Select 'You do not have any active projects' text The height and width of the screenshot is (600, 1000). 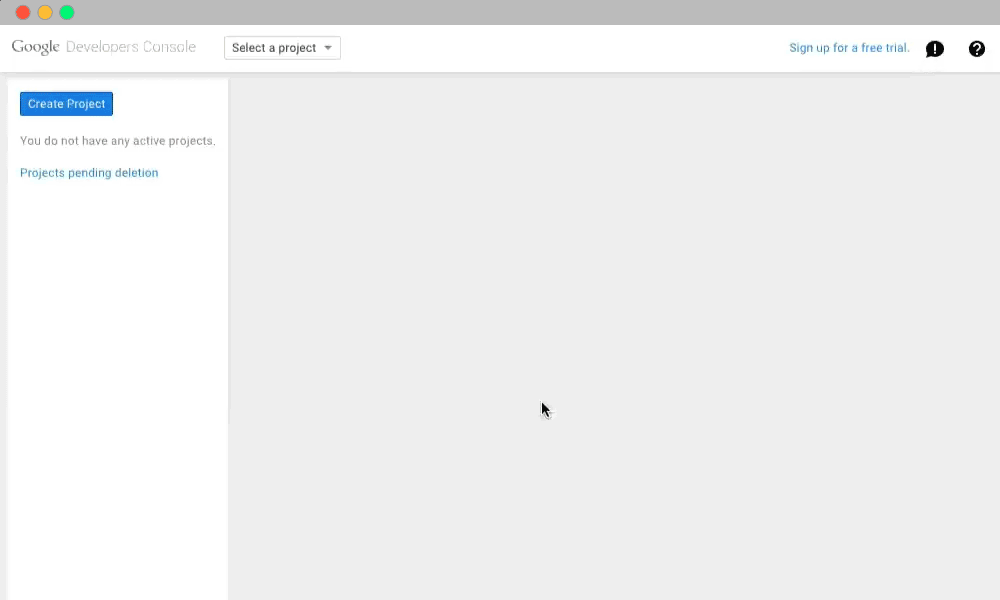[117, 141]
